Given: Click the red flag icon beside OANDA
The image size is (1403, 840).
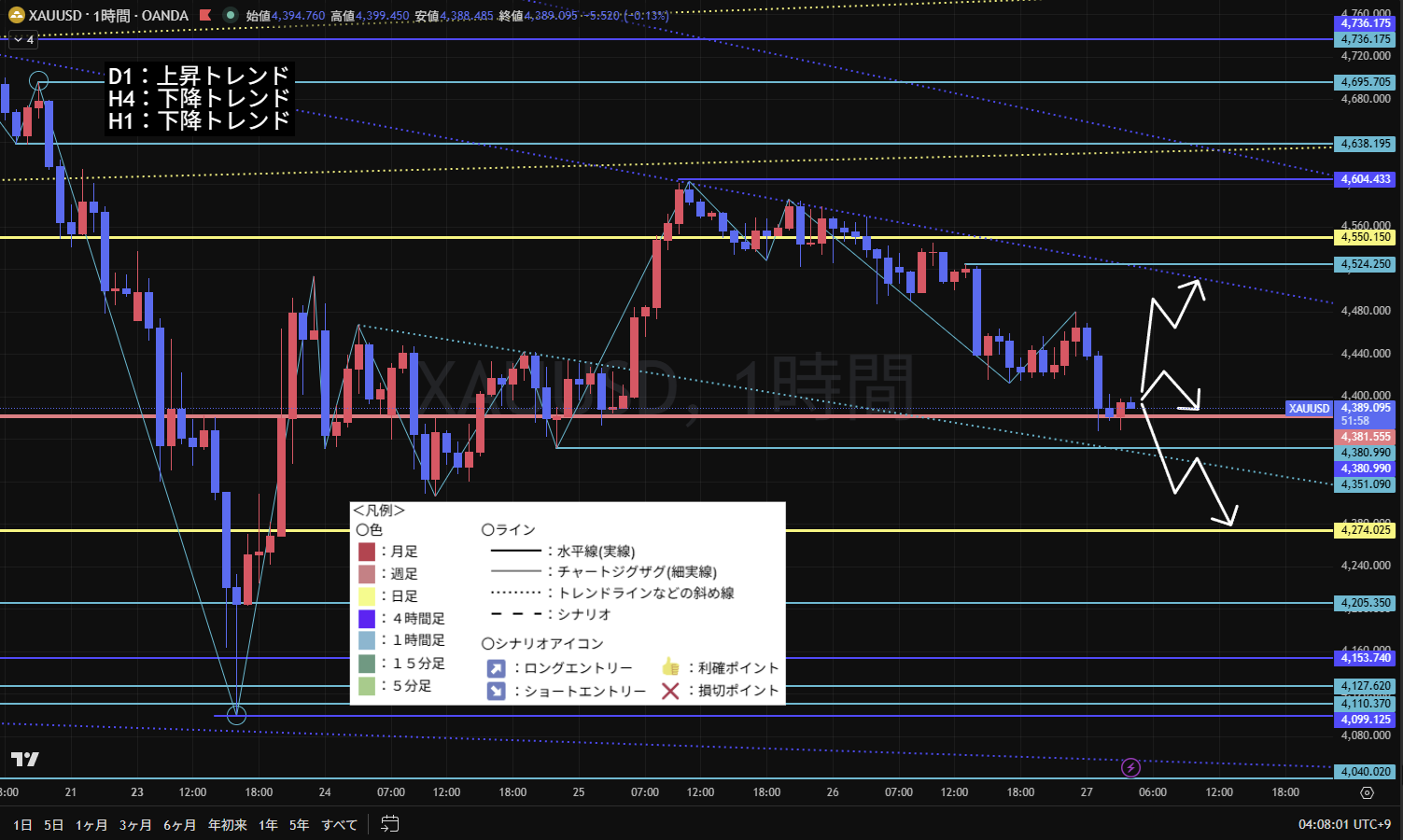Looking at the screenshot, I should 205,16.
